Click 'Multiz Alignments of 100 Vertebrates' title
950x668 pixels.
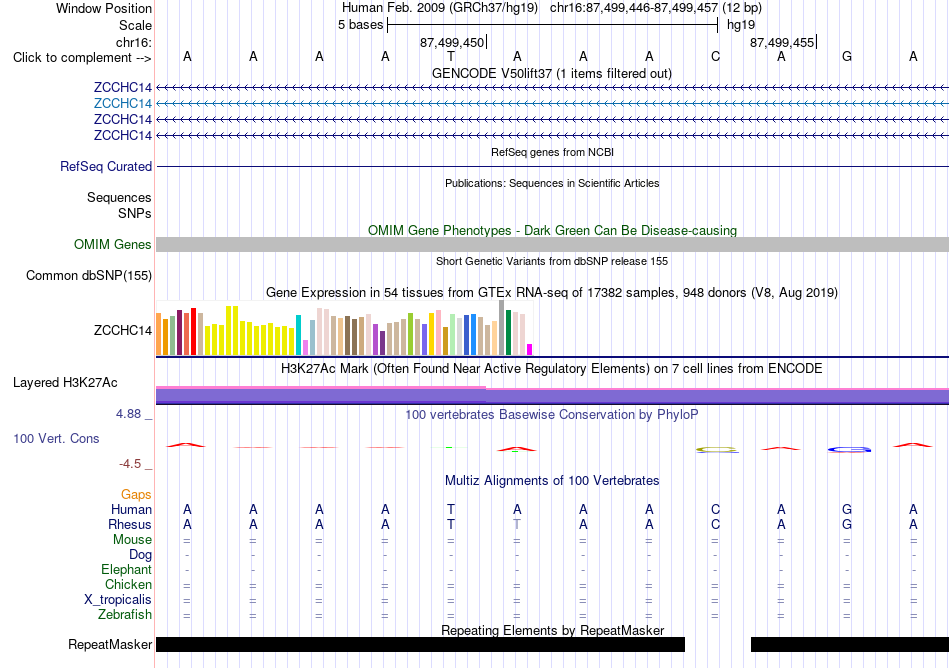552,481
